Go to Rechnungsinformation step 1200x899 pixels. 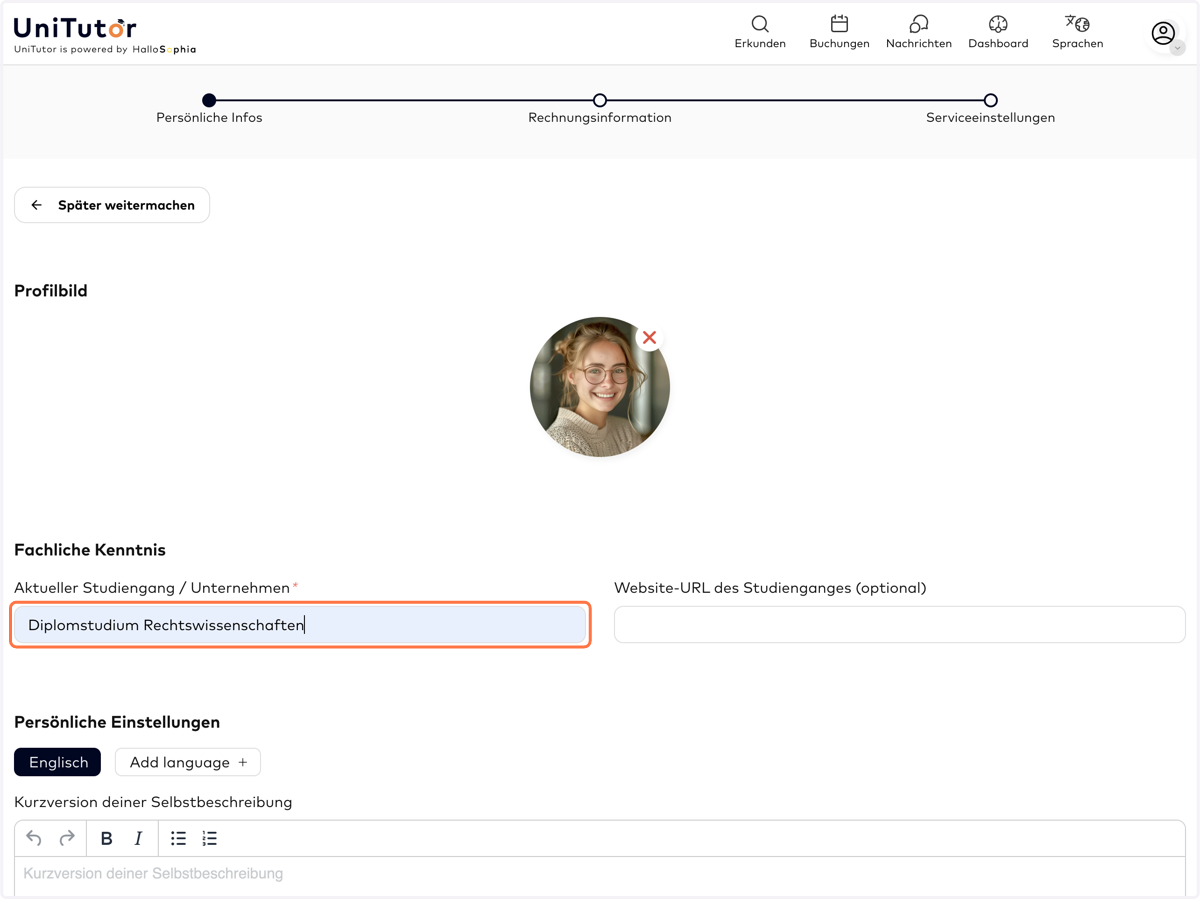[600, 100]
